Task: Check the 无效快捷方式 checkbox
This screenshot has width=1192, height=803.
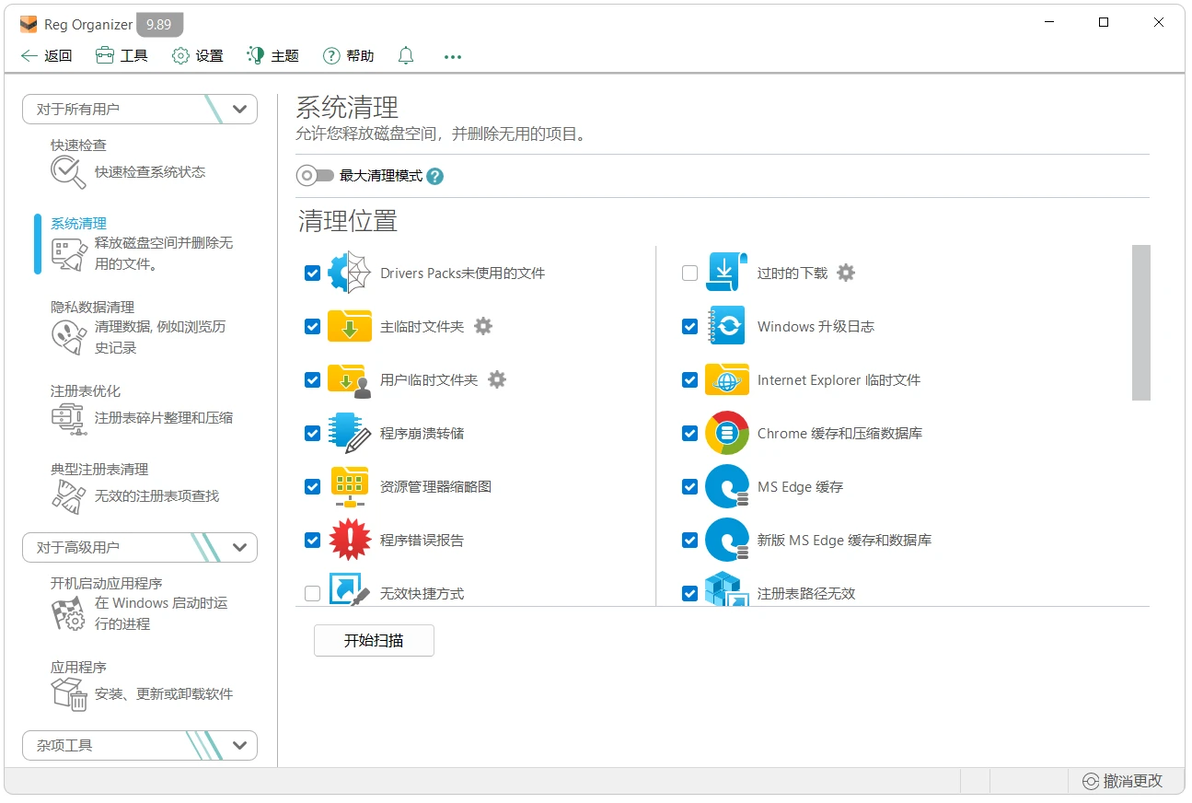Action: (x=312, y=593)
